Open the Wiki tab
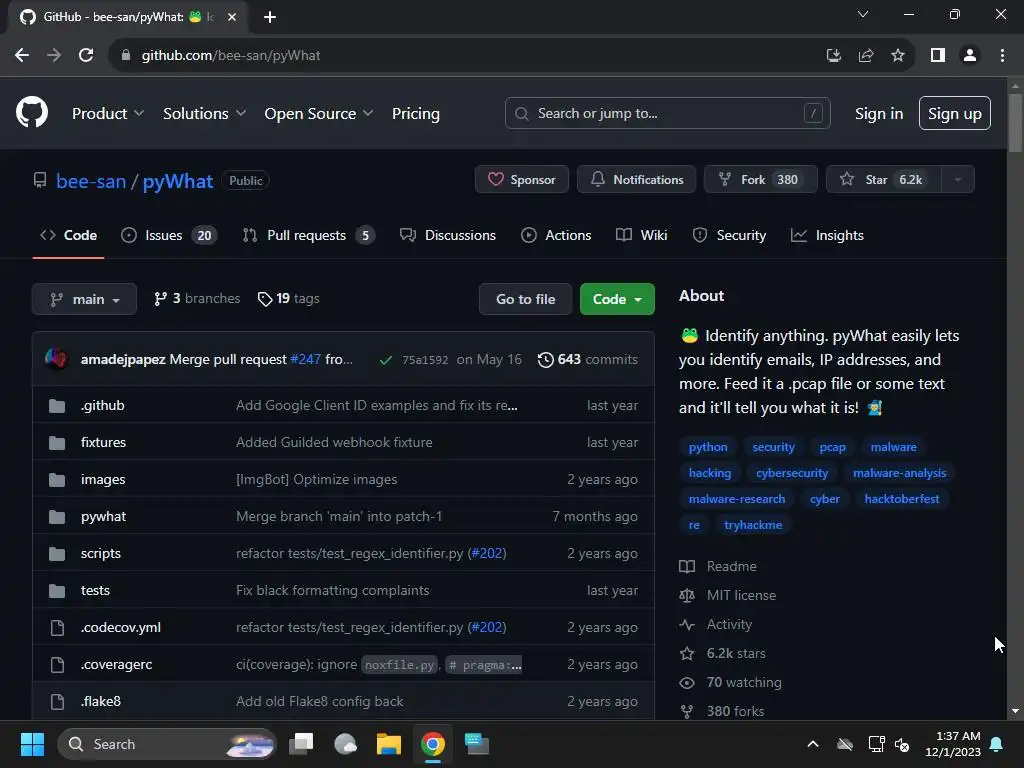This screenshot has height=768, width=1024. pyautogui.click(x=641, y=235)
